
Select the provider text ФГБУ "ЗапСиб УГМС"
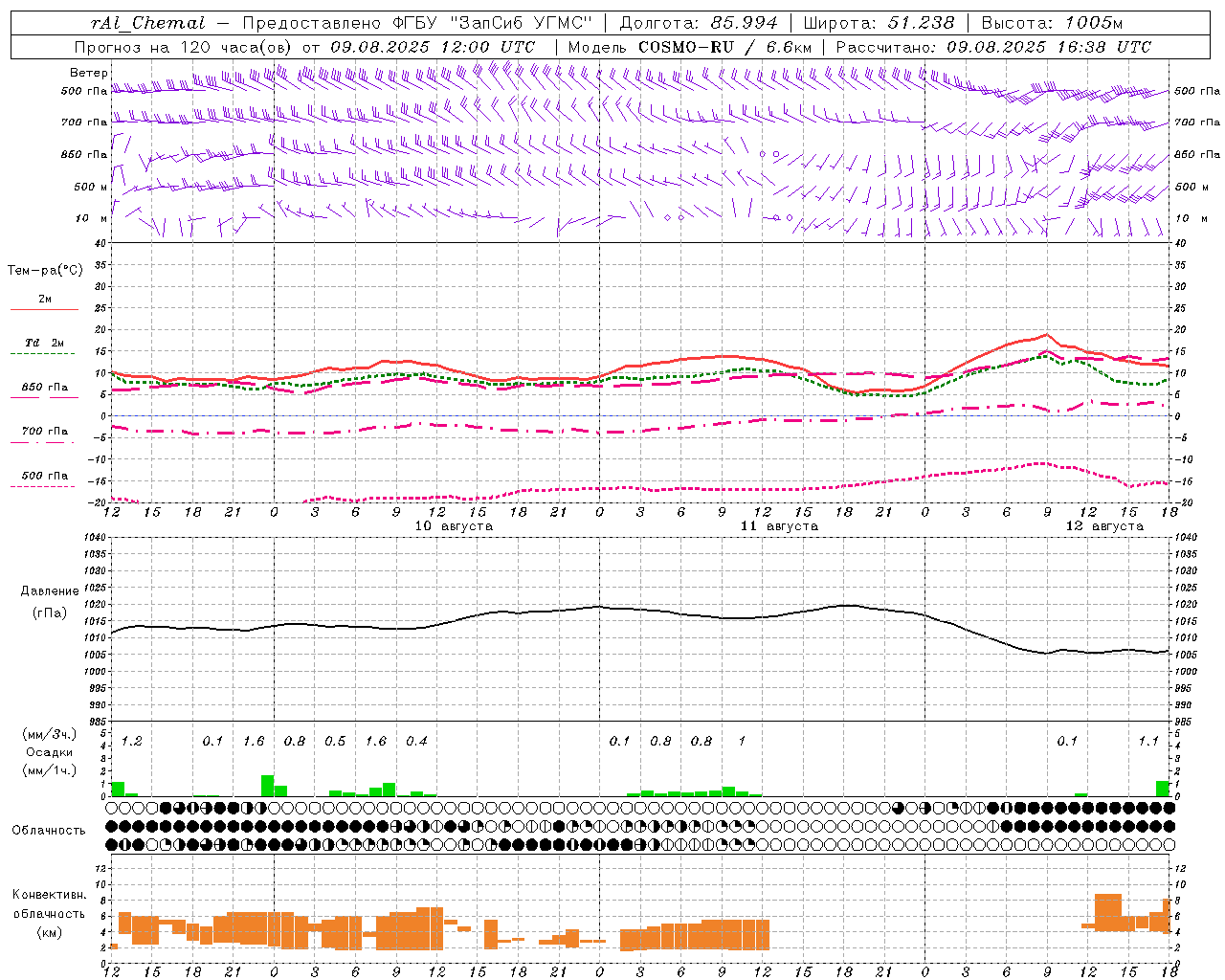(492, 23)
